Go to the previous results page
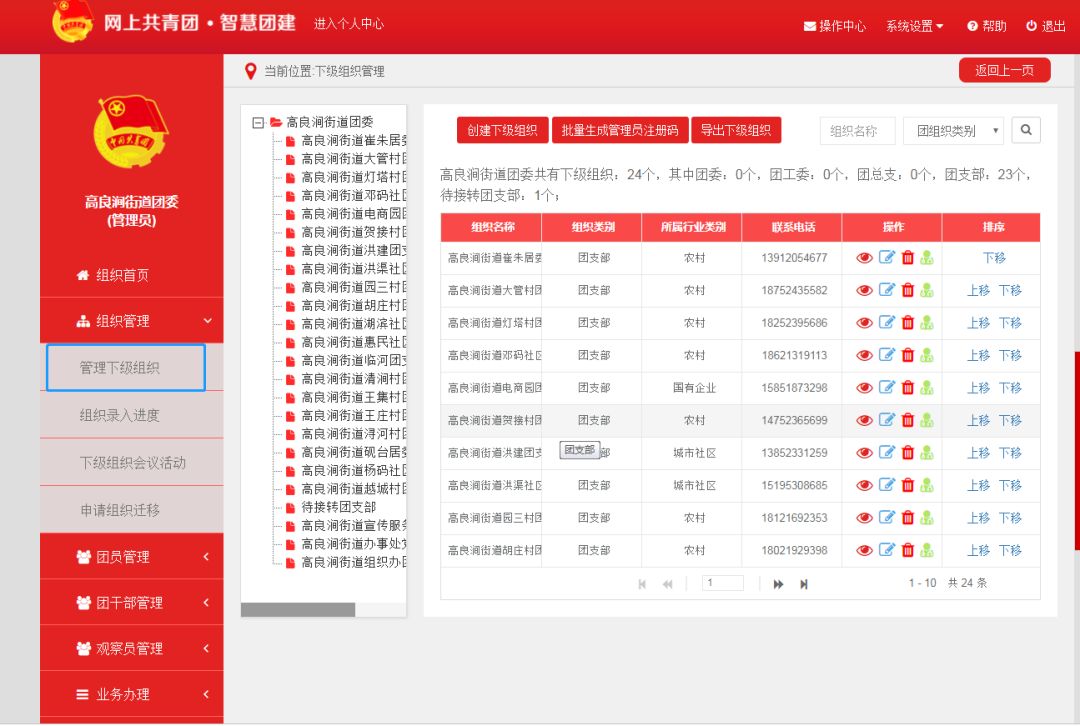 point(667,584)
